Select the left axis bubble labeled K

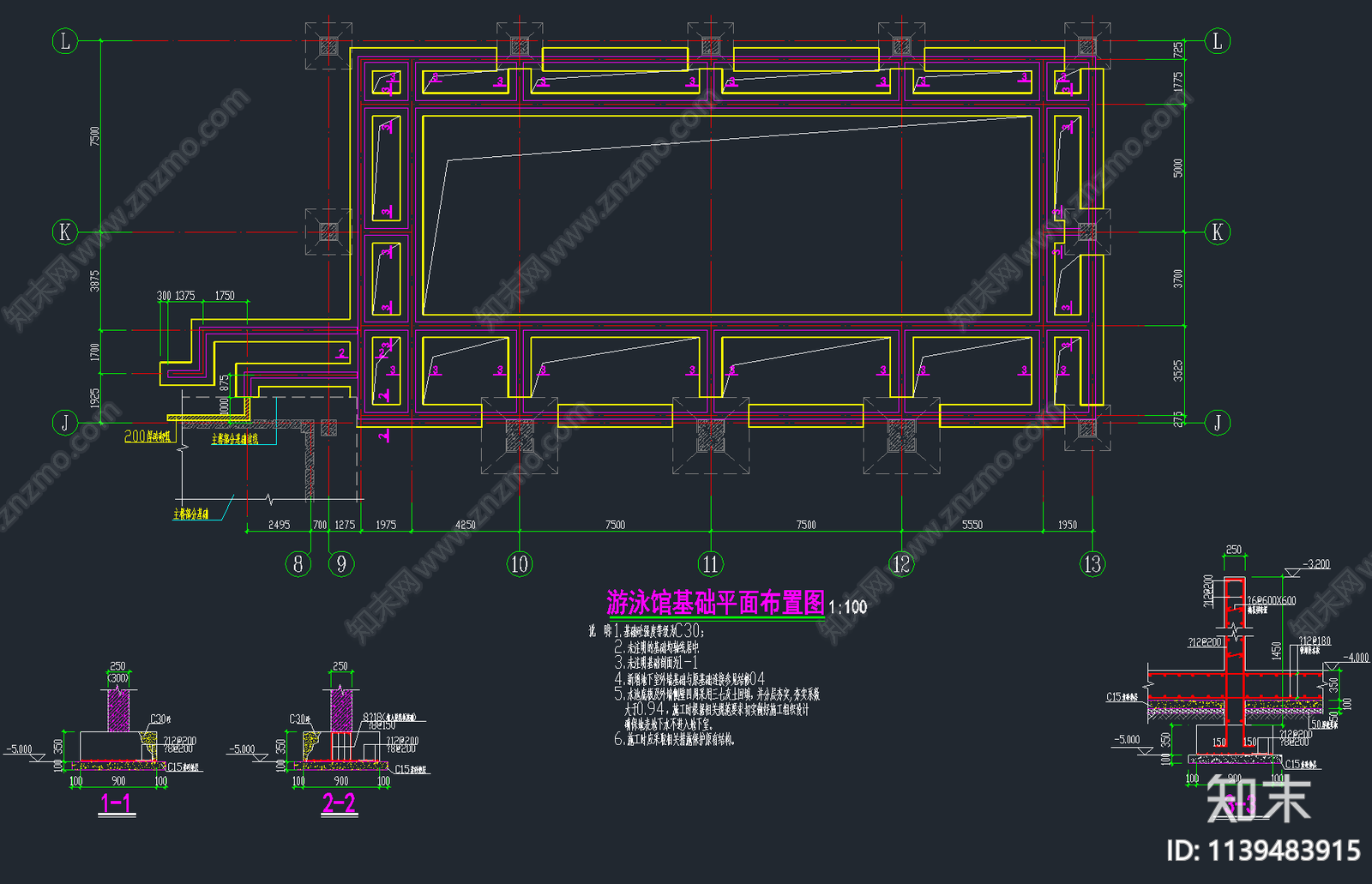[65, 232]
